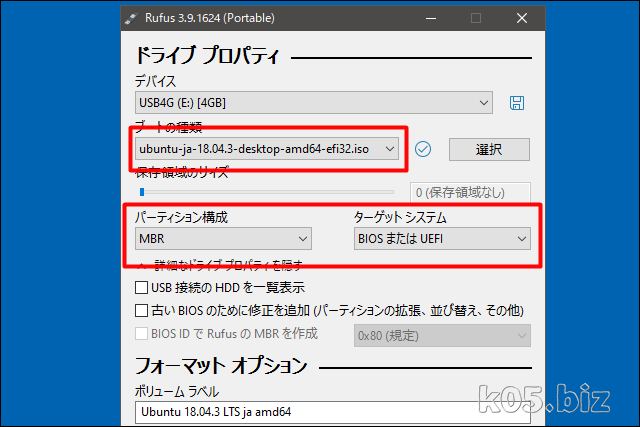Screen dimensions: 640x427
Task: Open the デバイス dropdown showing USB4G (E:)
Action: pos(313,102)
